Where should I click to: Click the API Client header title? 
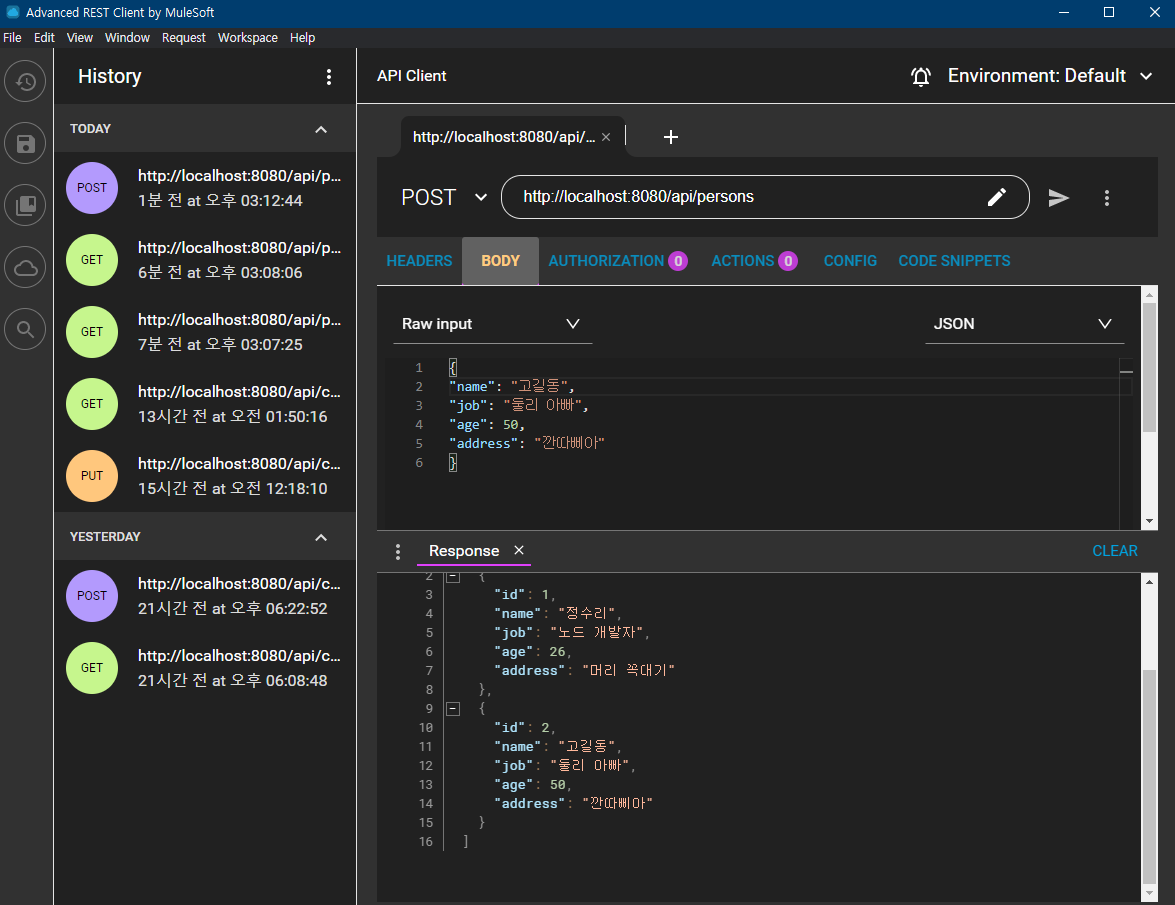pyautogui.click(x=411, y=76)
